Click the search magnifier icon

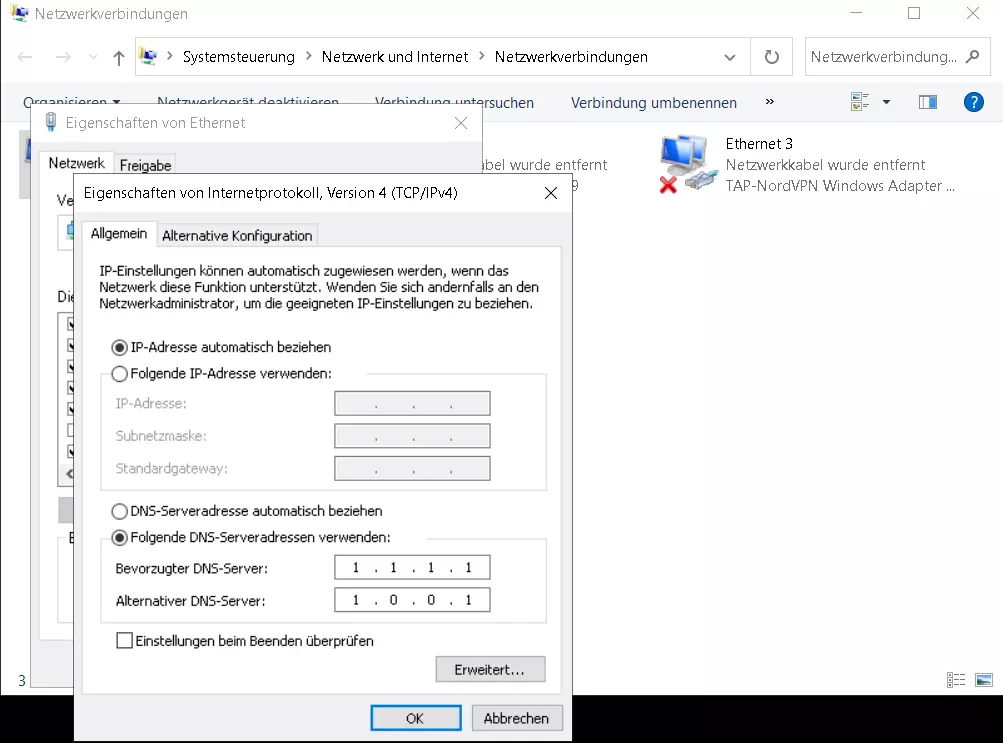click(x=972, y=57)
